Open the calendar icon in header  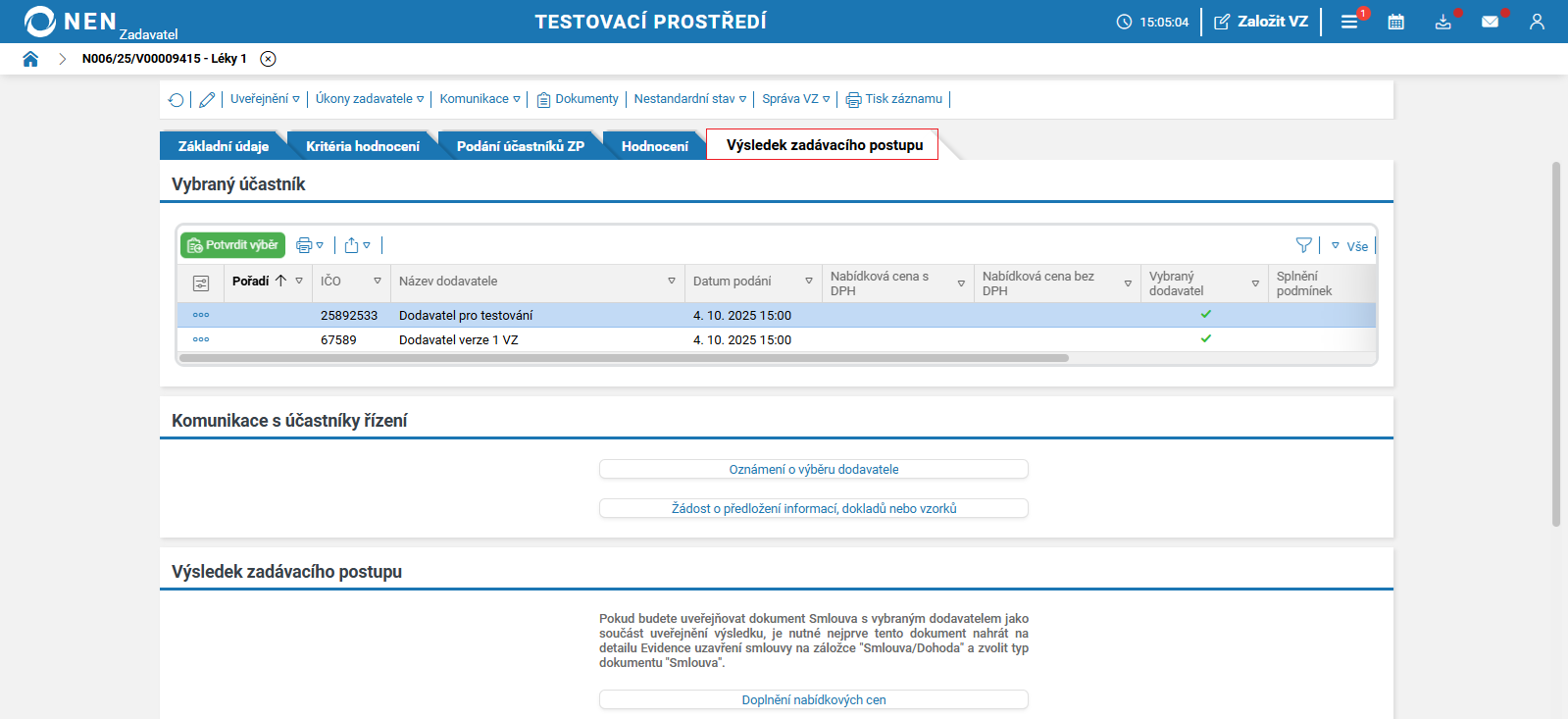1396,22
